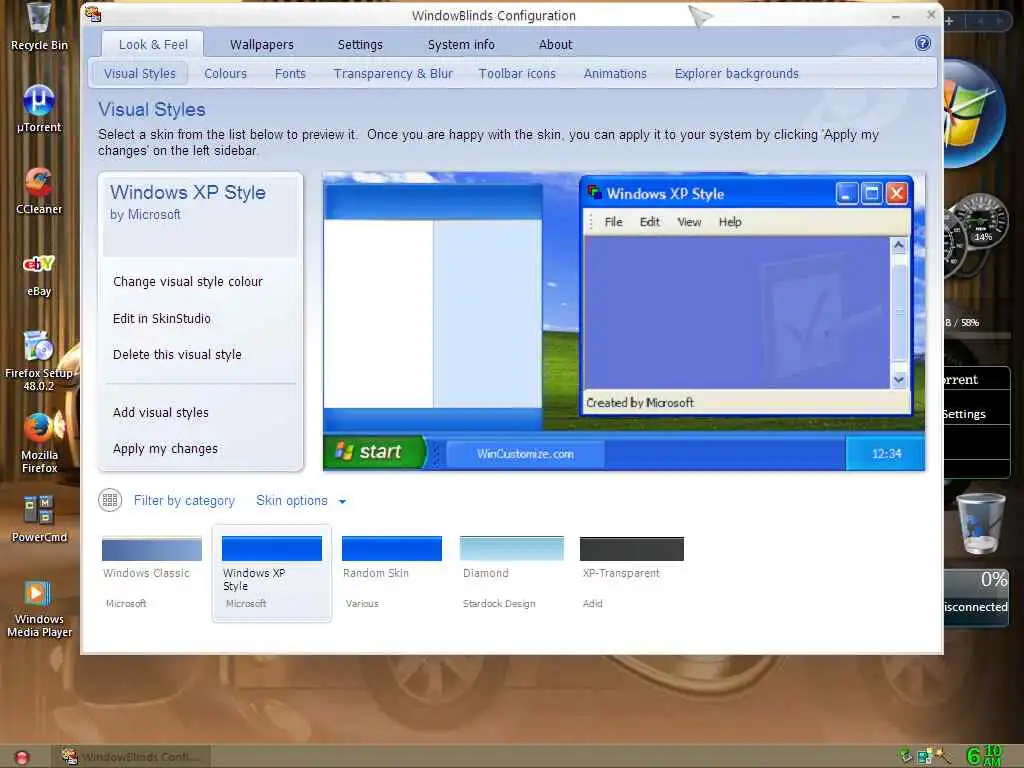Click the system tray clock
1024x768 pixels.
(983, 756)
